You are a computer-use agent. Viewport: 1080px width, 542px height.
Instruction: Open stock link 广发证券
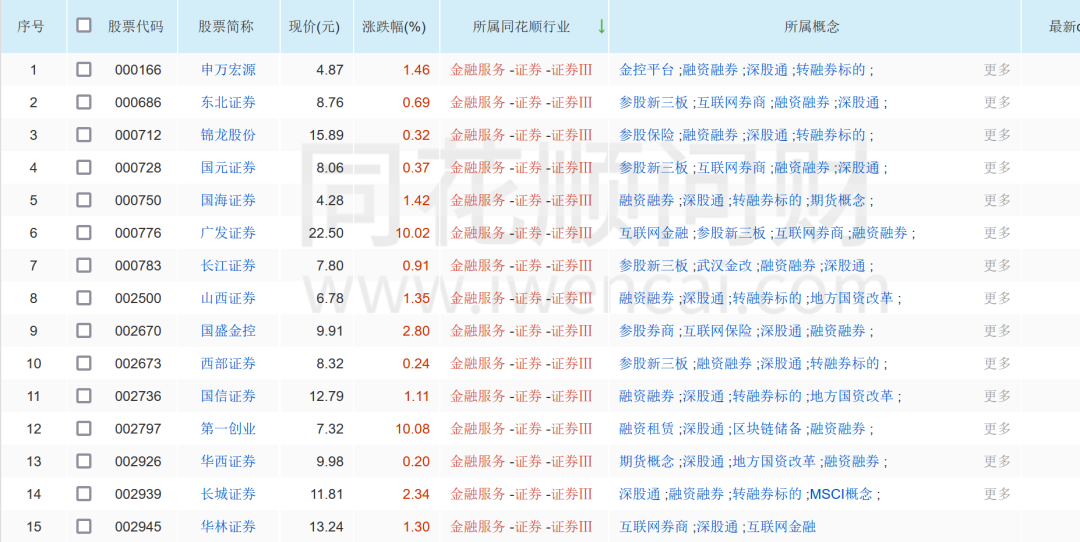pyautogui.click(x=228, y=233)
